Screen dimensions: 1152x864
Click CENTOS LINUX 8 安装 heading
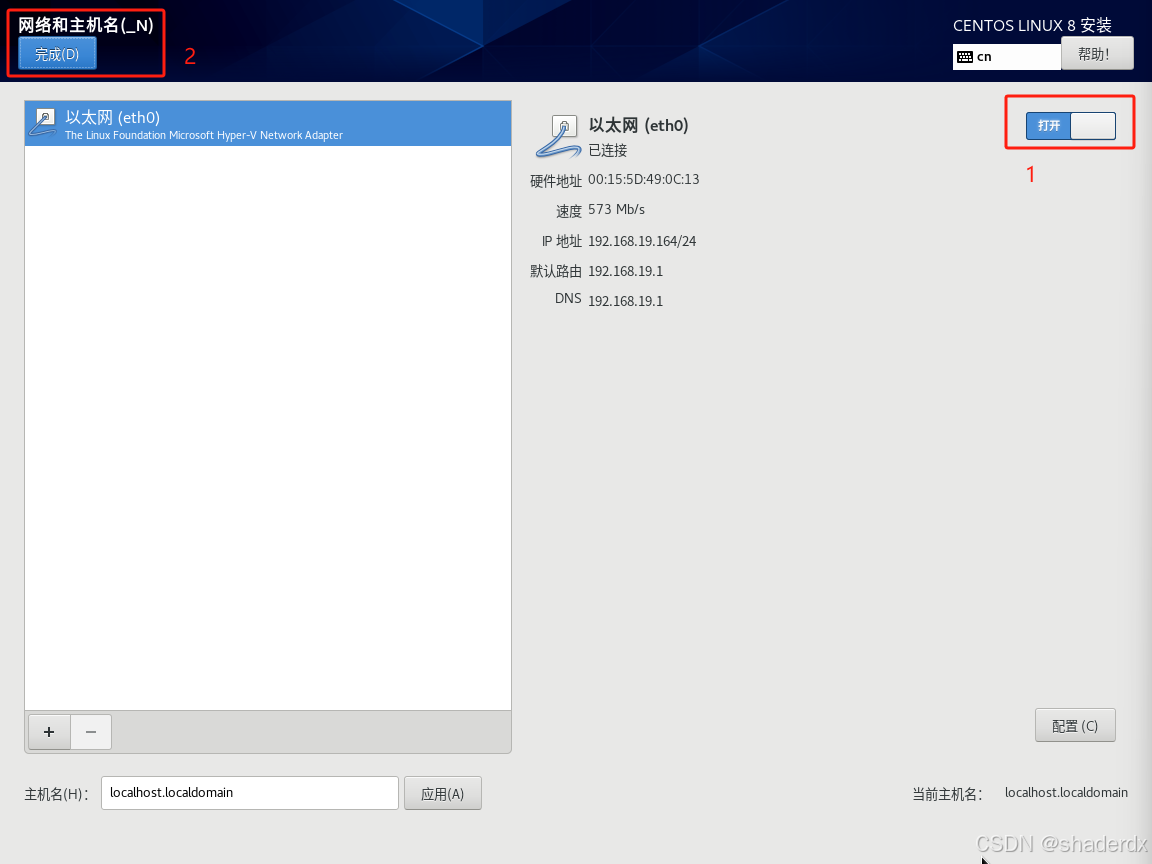1032,26
